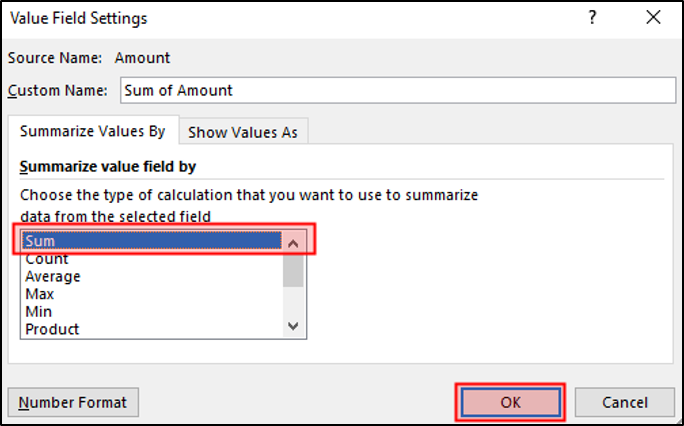
Task: Open the Number Format dialog
Action: tap(73, 402)
